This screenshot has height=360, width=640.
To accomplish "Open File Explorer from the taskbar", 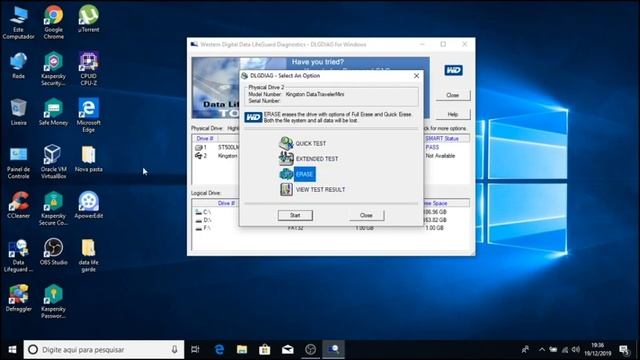I will [242, 350].
